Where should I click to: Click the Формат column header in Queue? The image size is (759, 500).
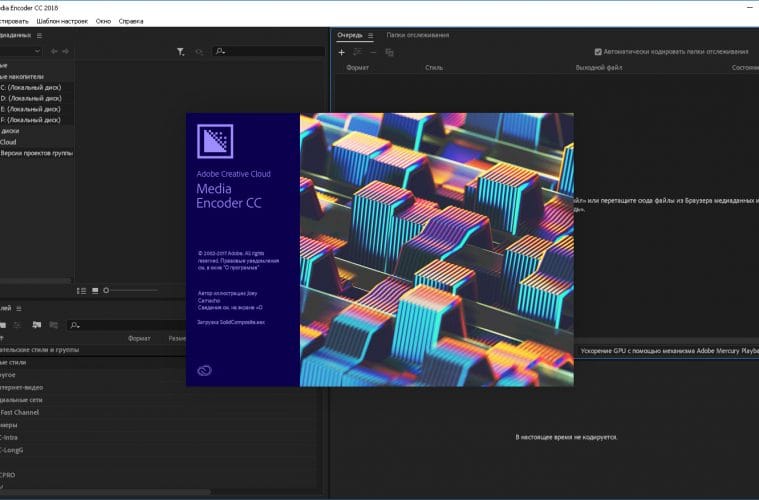click(x=357, y=68)
